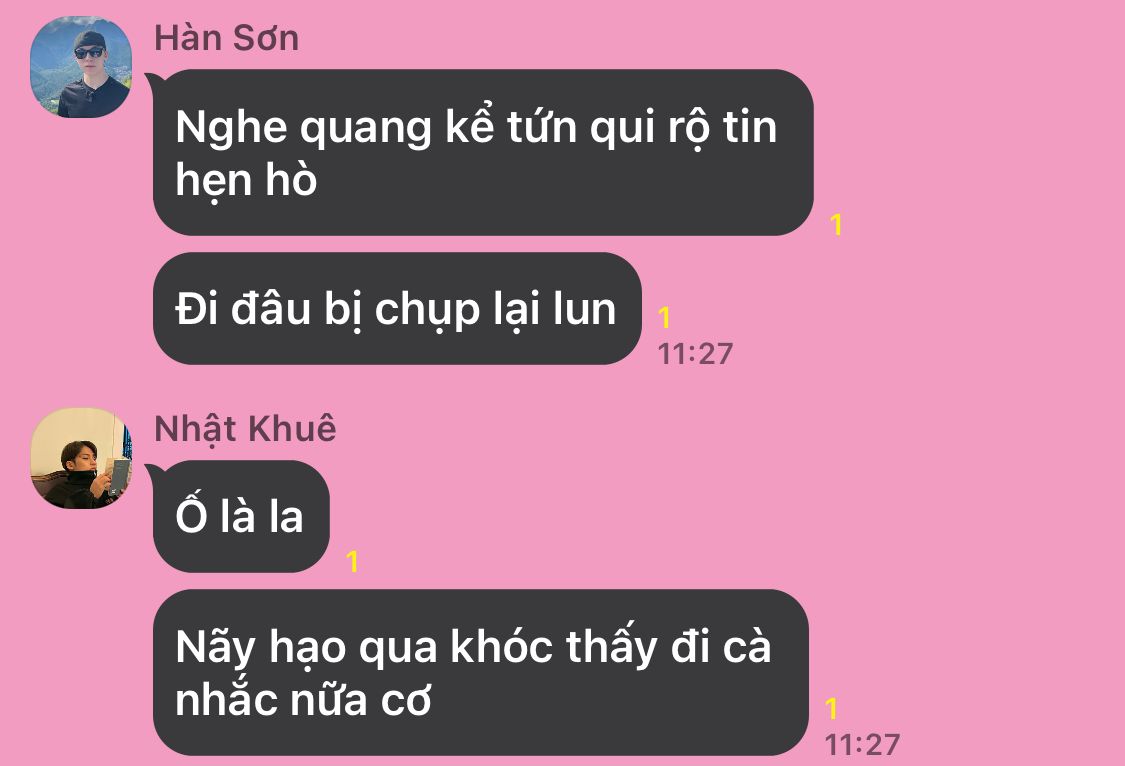Open Hàn Sơn's profile picture
This screenshot has width=1125, height=766.
[81, 67]
